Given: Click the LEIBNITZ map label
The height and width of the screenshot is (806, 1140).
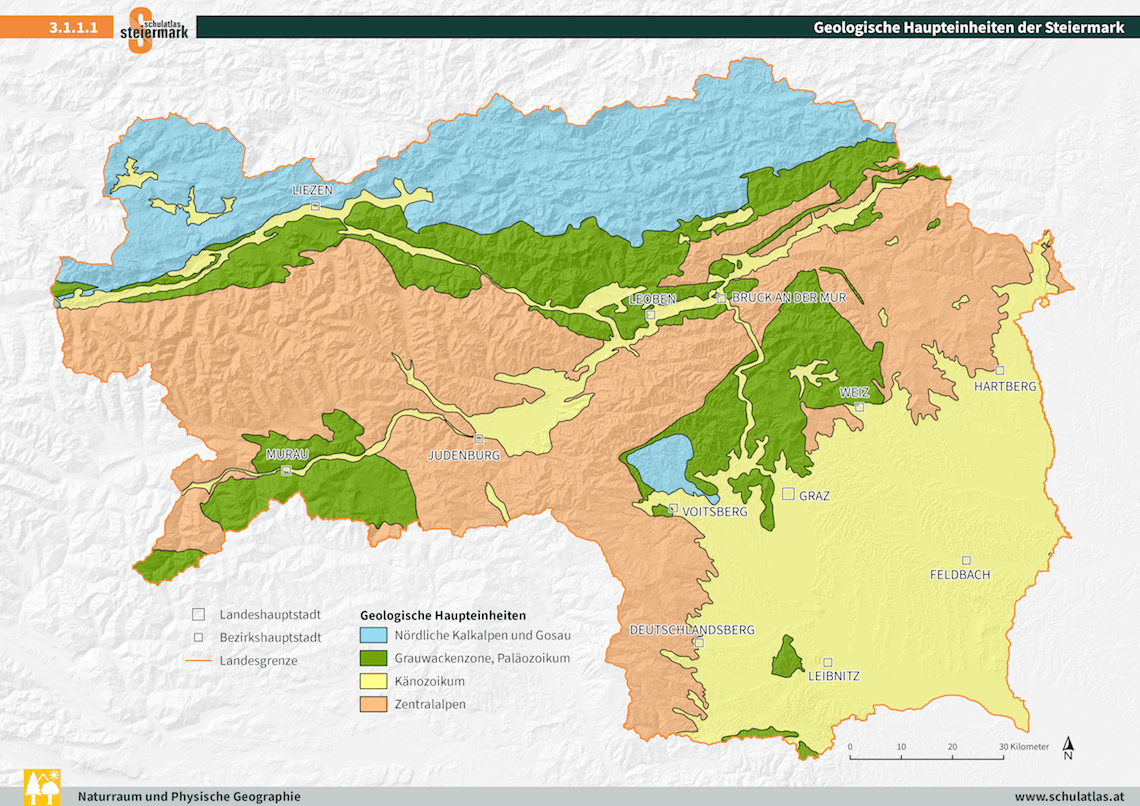Looking at the screenshot, I should [x=834, y=676].
